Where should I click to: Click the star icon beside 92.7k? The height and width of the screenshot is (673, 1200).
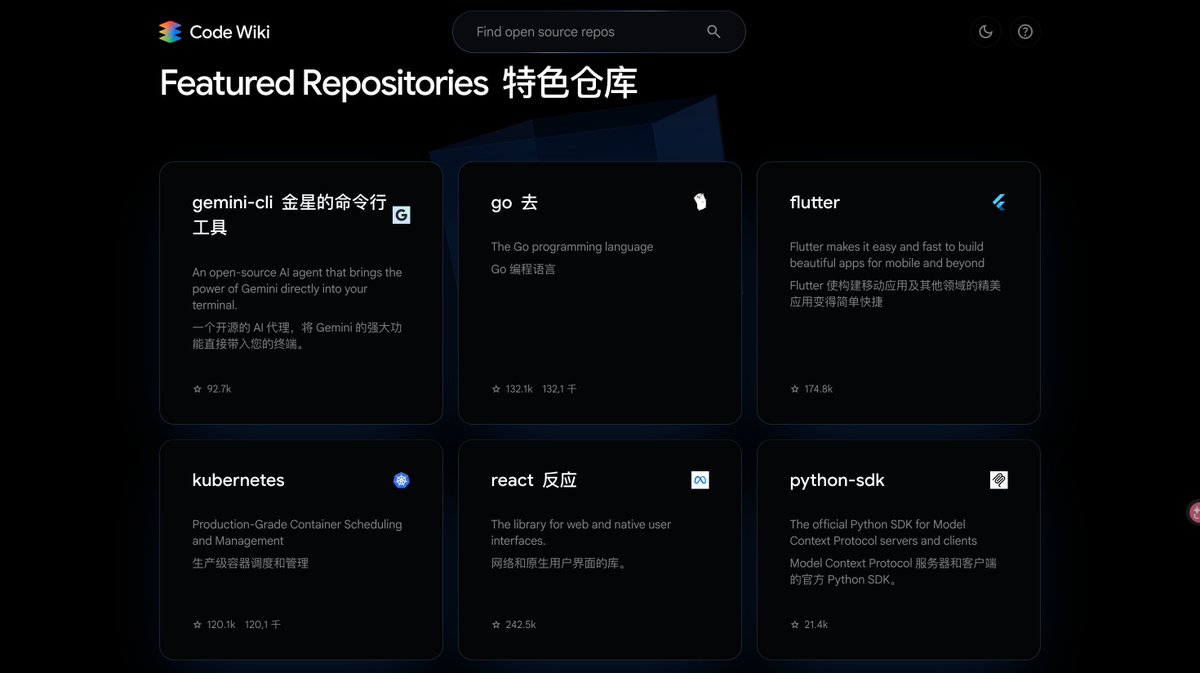tap(197, 389)
